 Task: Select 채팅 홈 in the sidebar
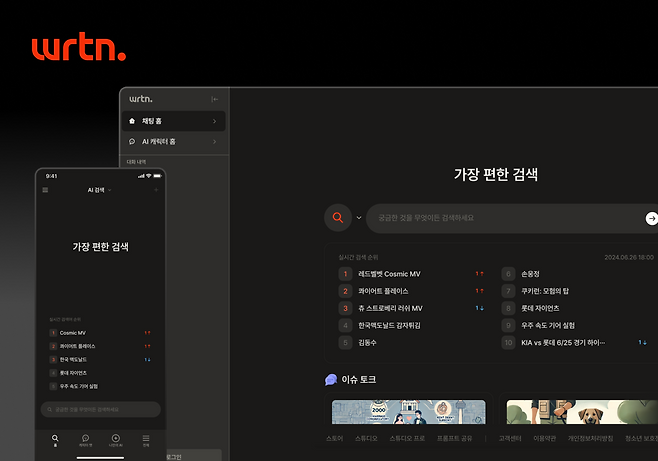pos(174,121)
